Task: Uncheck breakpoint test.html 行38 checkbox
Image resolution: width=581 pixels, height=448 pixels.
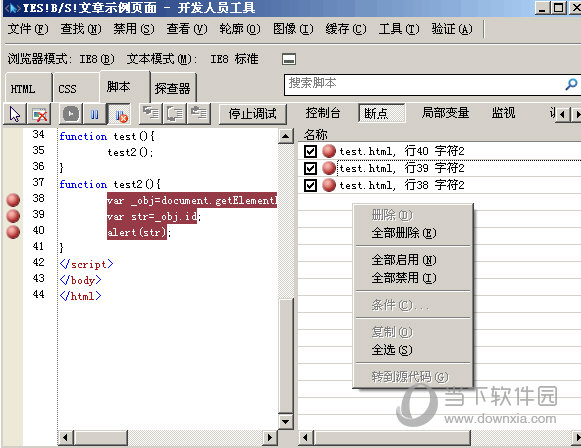Action: click(310, 185)
